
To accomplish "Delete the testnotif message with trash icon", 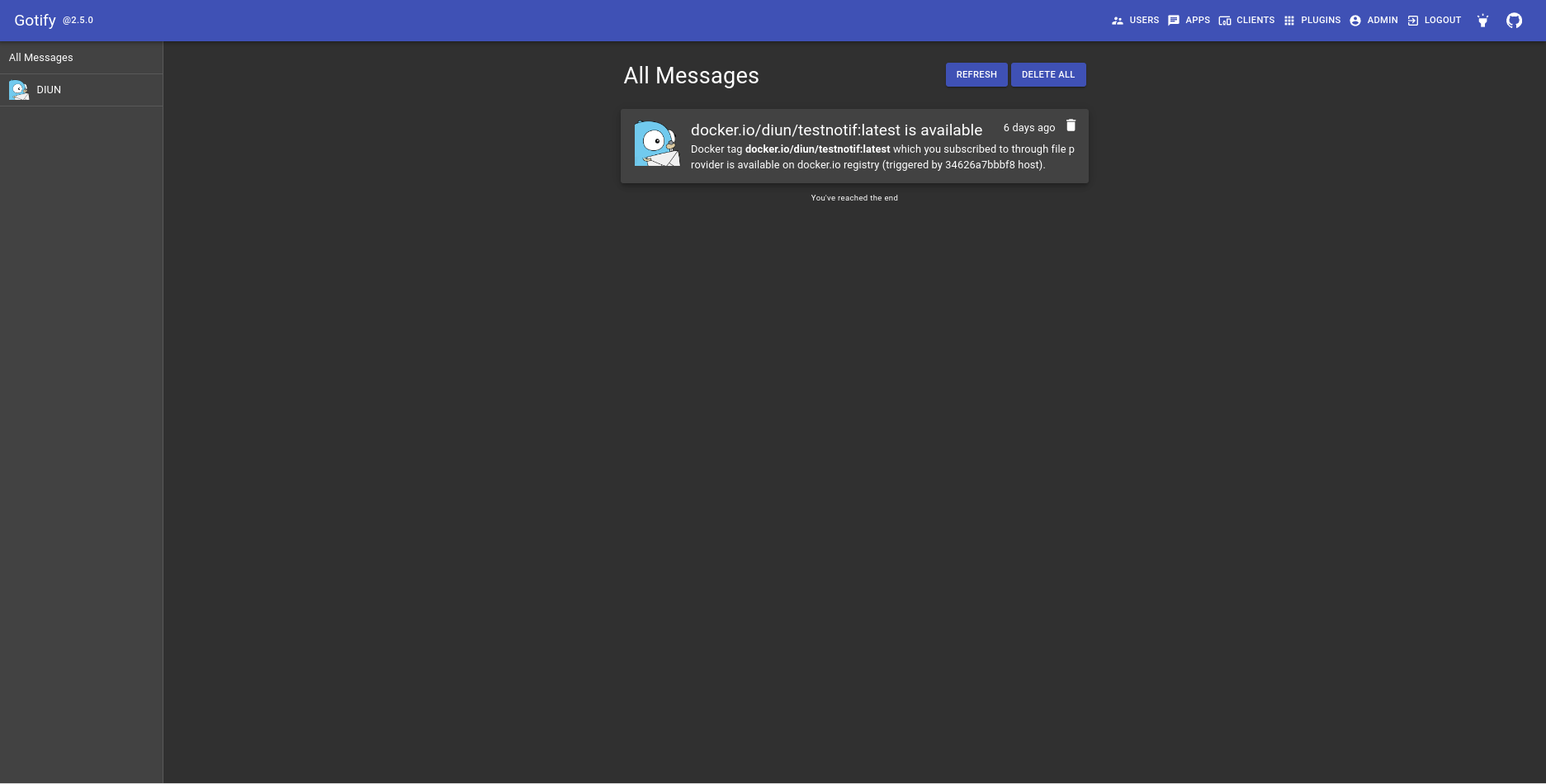I will pos(1071,125).
